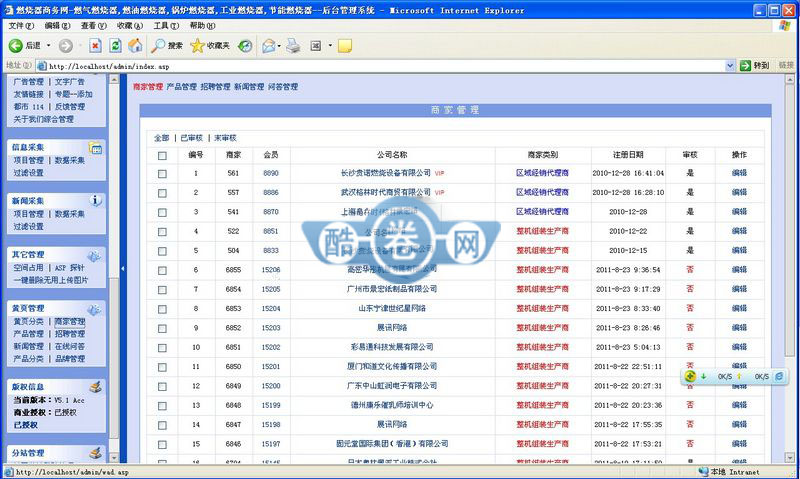
Task: Open the 编辑(E) menu
Action: coord(57,26)
